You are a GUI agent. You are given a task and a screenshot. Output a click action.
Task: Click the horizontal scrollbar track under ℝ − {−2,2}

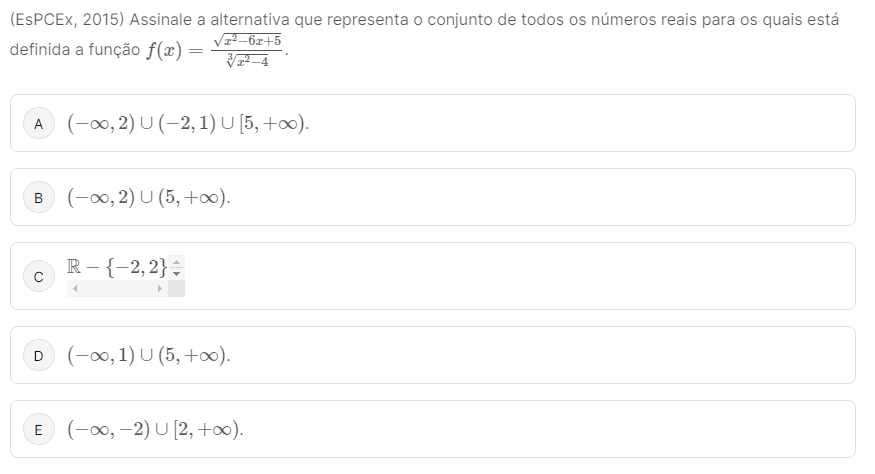117,289
